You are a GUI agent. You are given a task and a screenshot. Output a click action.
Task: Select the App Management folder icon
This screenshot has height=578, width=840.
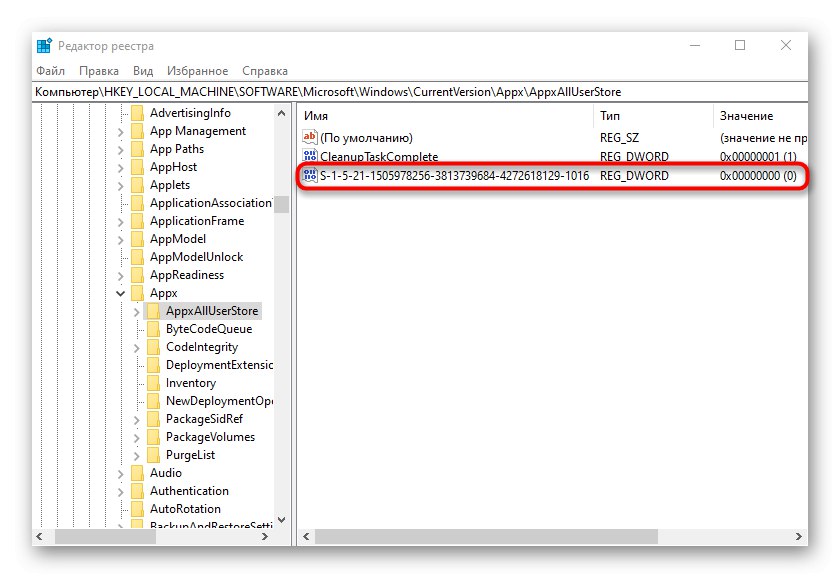tap(138, 131)
